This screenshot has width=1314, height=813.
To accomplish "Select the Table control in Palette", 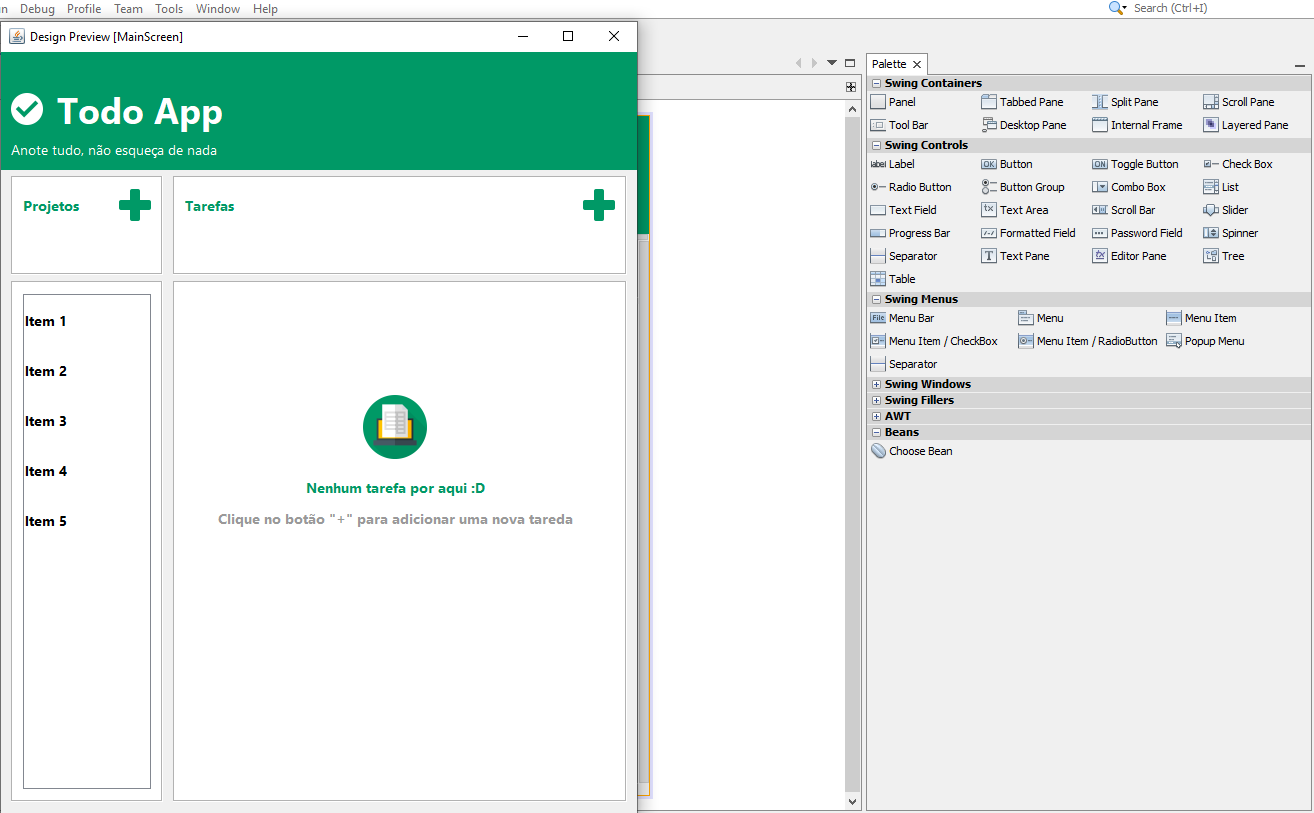I will (893, 279).
